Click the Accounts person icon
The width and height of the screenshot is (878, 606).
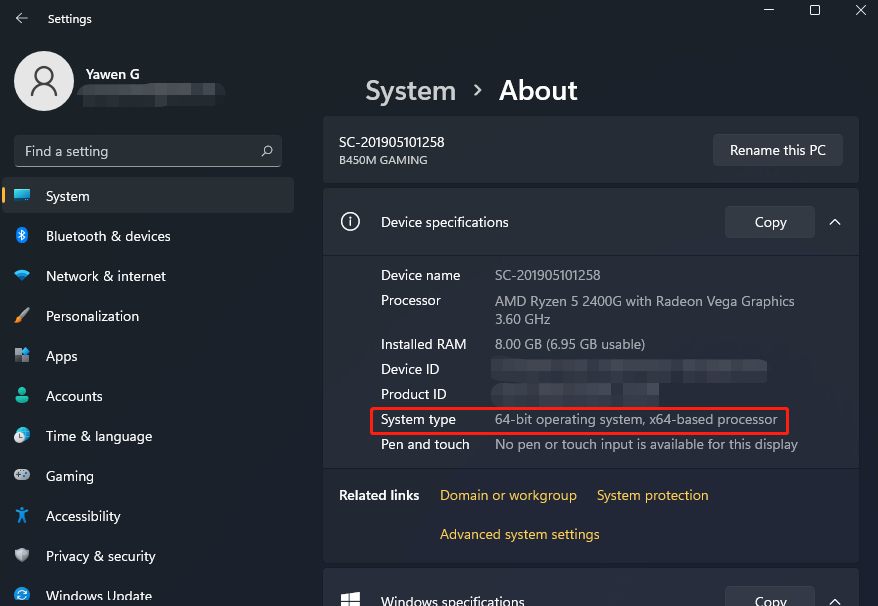(22, 395)
